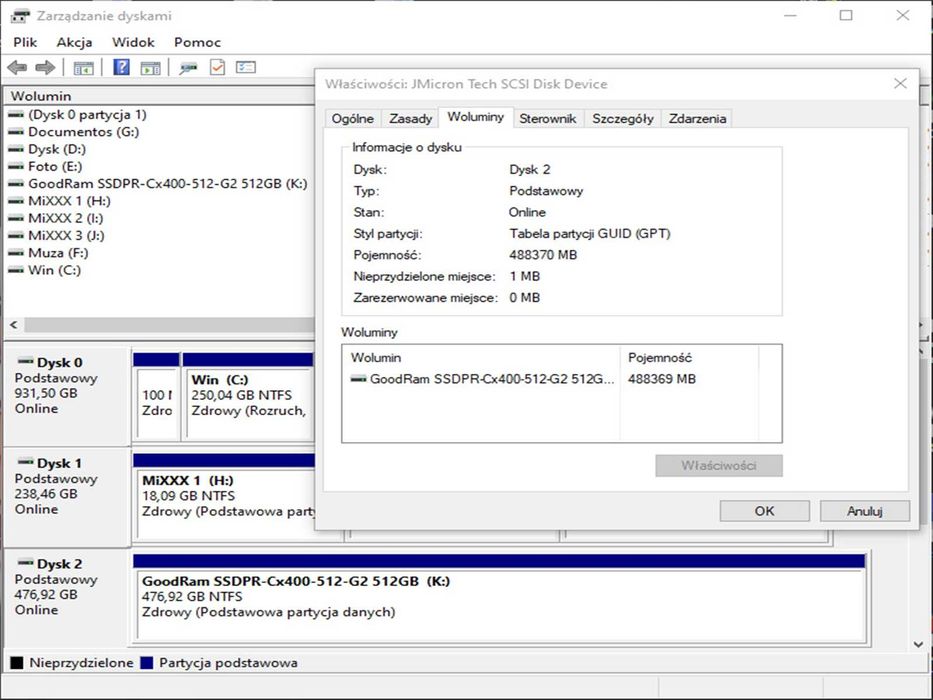Switch to the Ogólne tab

(353, 118)
